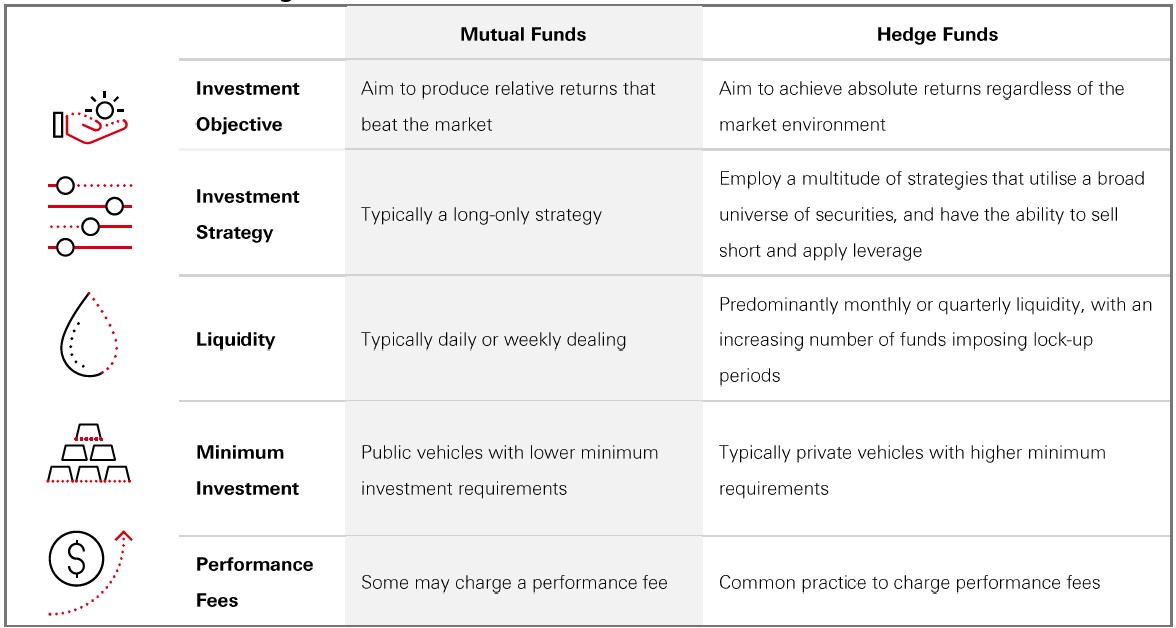Click 'Typically daily or weekly dealing' cell
This screenshot has height=628, width=1176.
493,339
